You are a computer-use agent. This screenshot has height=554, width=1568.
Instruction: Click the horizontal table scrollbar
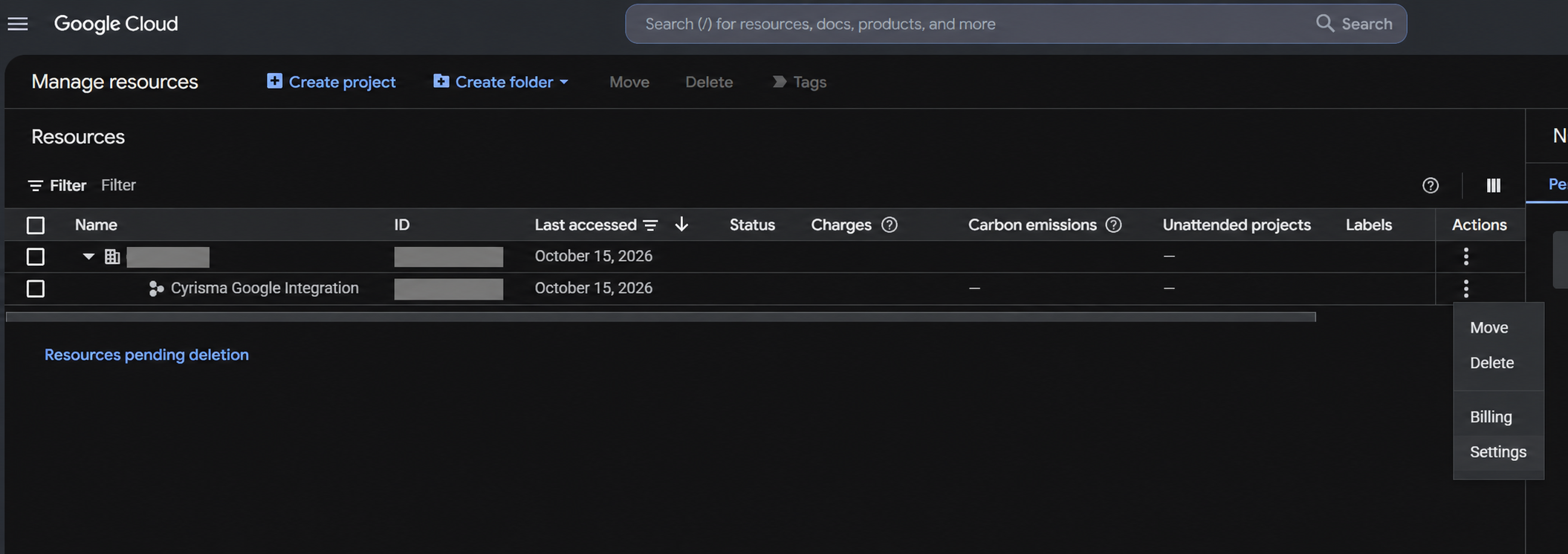(x=661, y=317)
